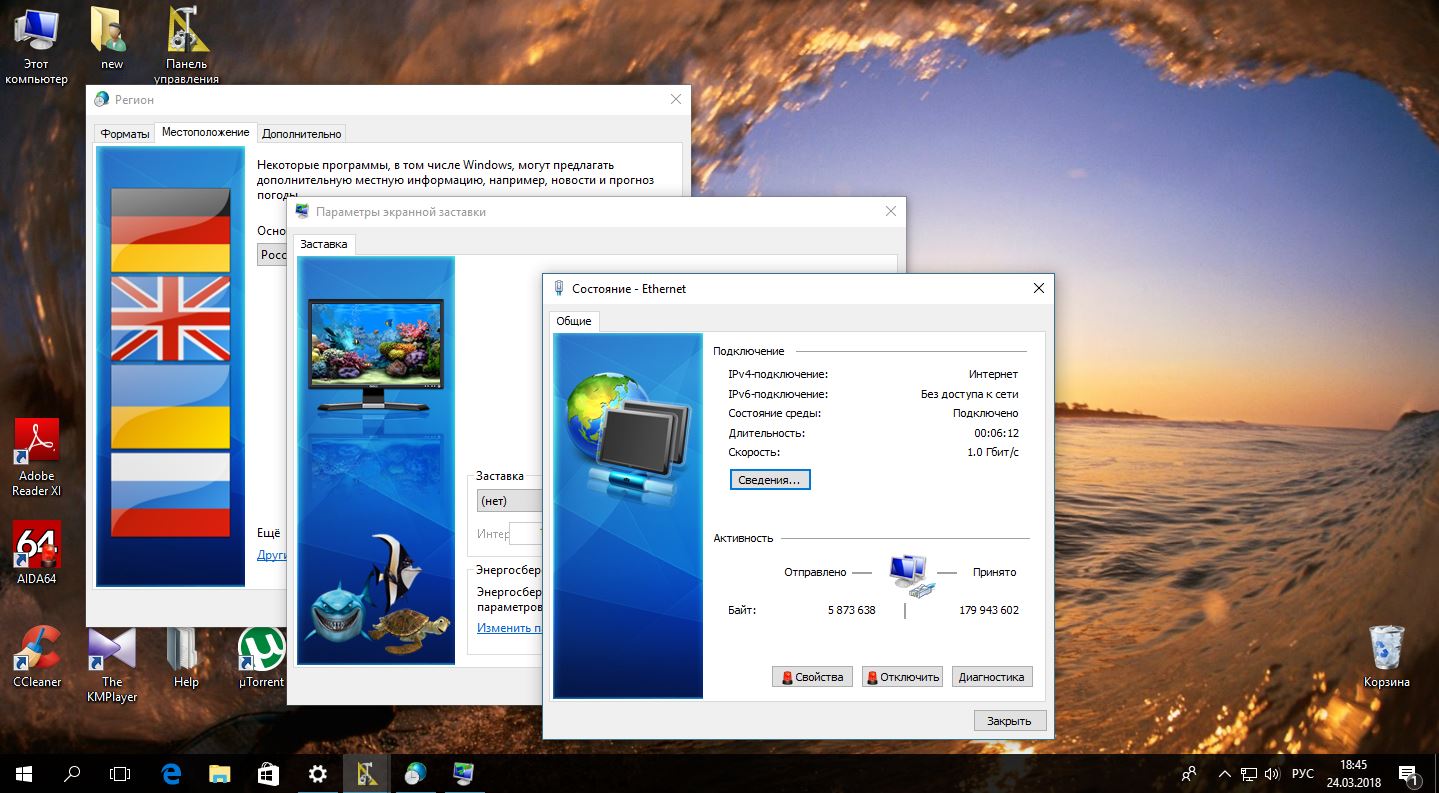This screenshot has width=1439, height=793.
Task: Open the Windows Start menu
Action: (24, 773)
